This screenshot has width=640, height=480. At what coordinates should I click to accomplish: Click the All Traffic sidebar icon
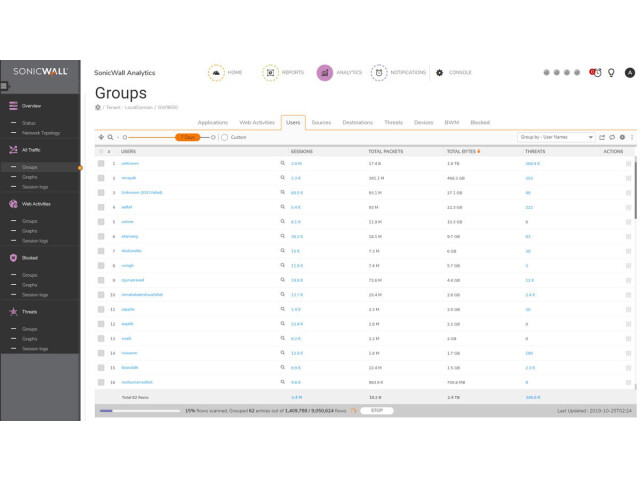[13, 150]
